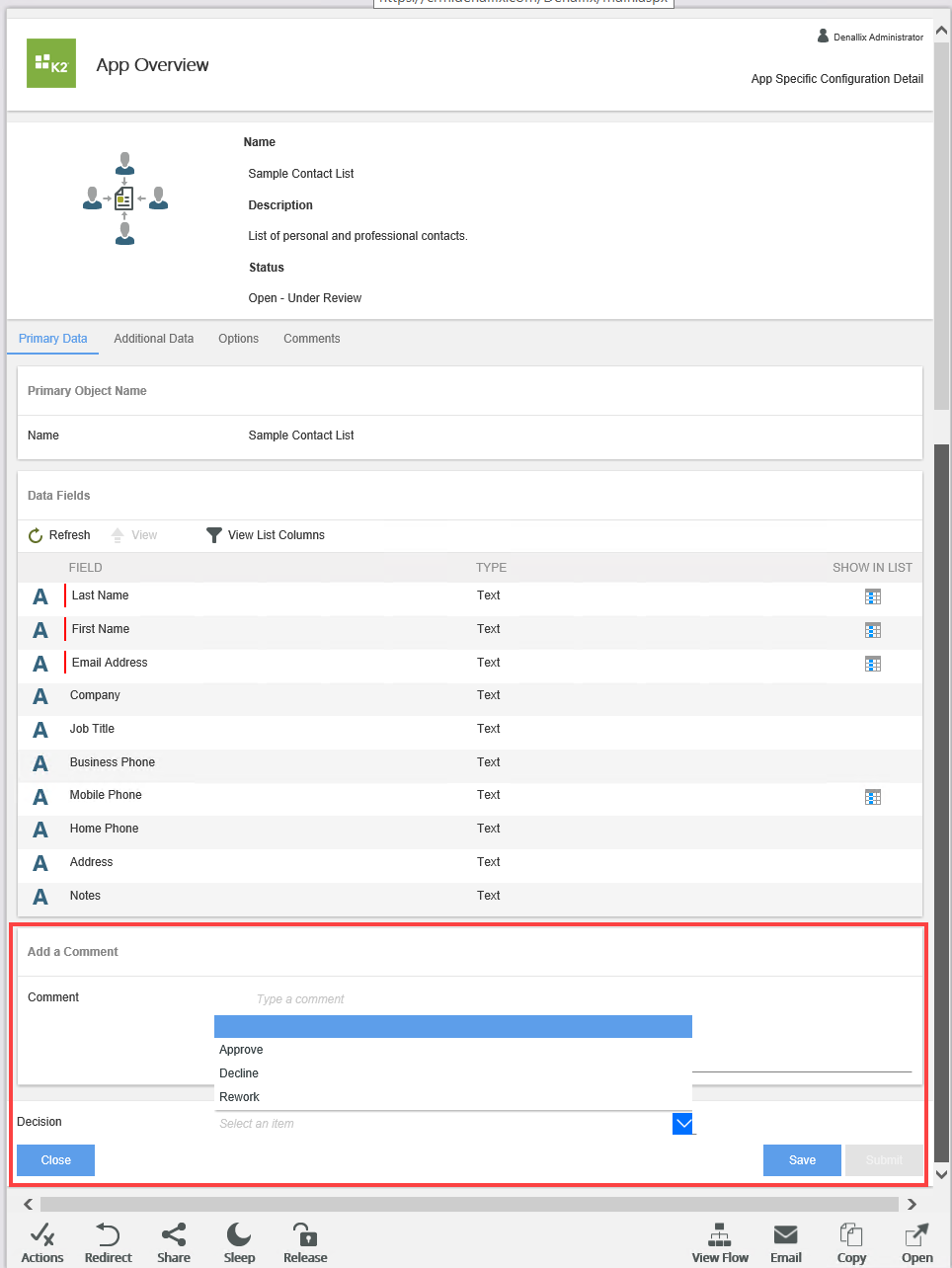Toggle show-in-list icon for Last Name

873,596
